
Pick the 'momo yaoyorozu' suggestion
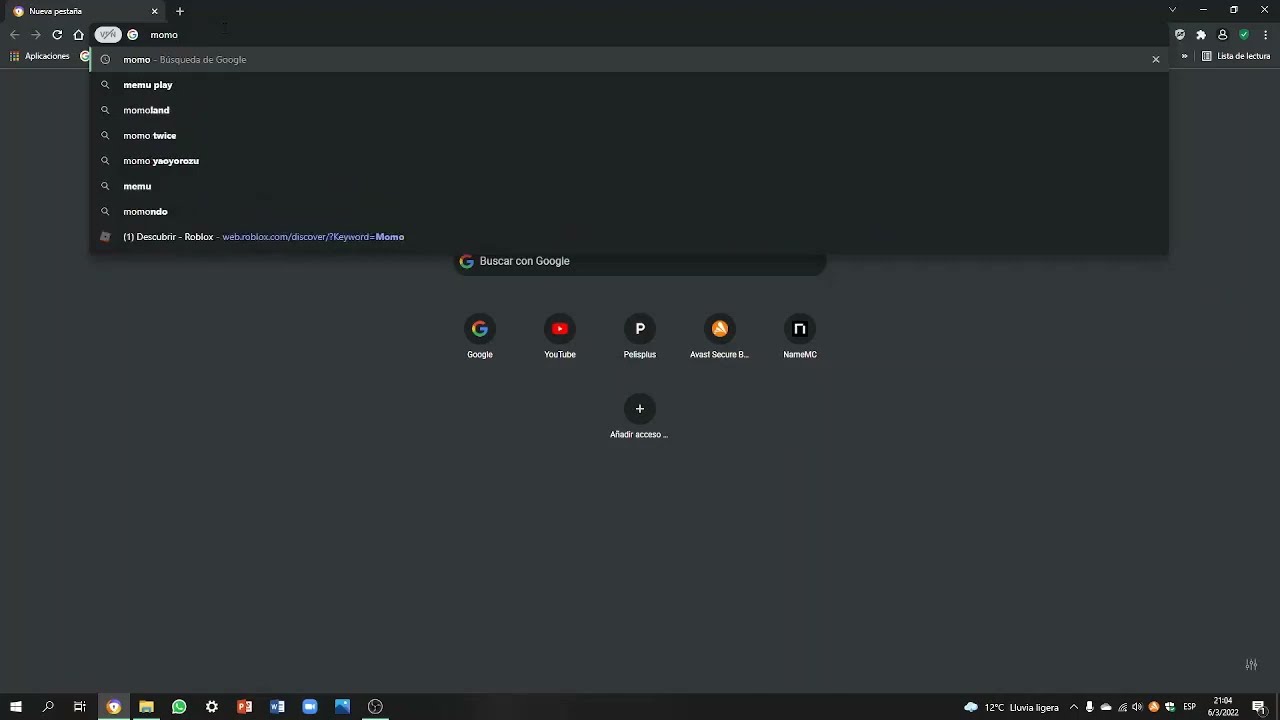click(629, 161)
